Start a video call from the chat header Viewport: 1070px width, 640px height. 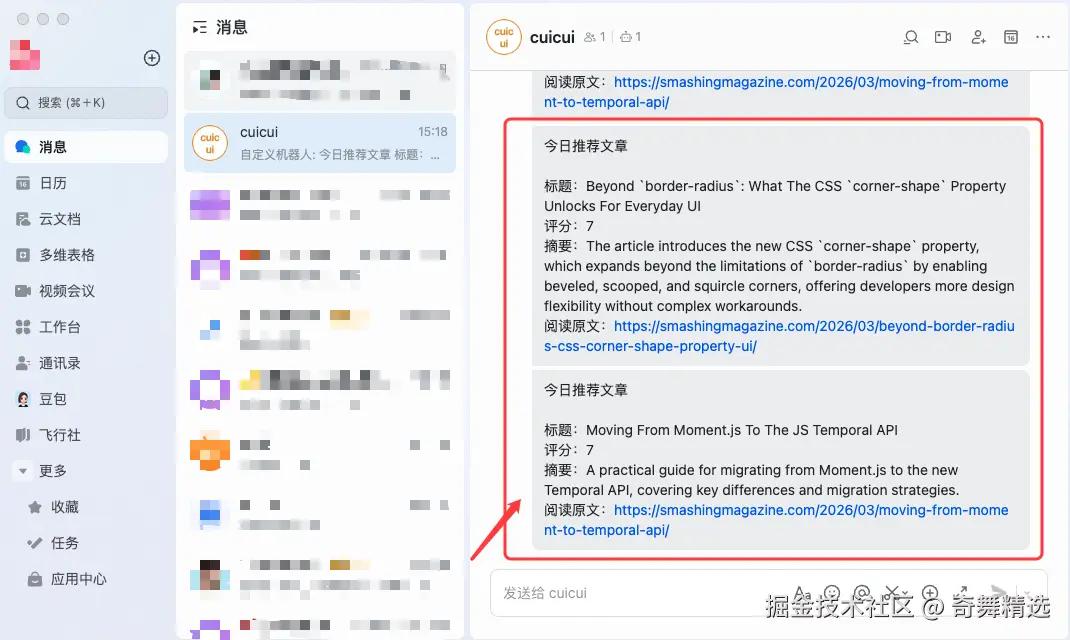pos(943,37)
